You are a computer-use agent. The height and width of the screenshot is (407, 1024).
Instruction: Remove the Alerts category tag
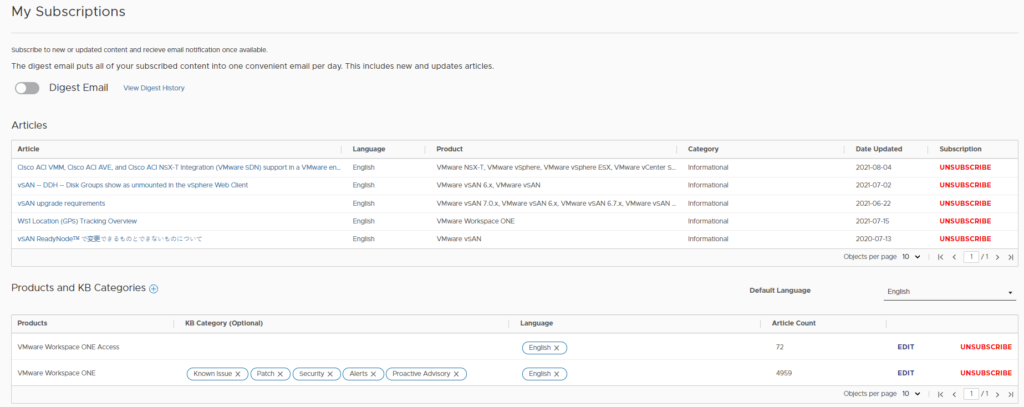(x=373, y=374)
